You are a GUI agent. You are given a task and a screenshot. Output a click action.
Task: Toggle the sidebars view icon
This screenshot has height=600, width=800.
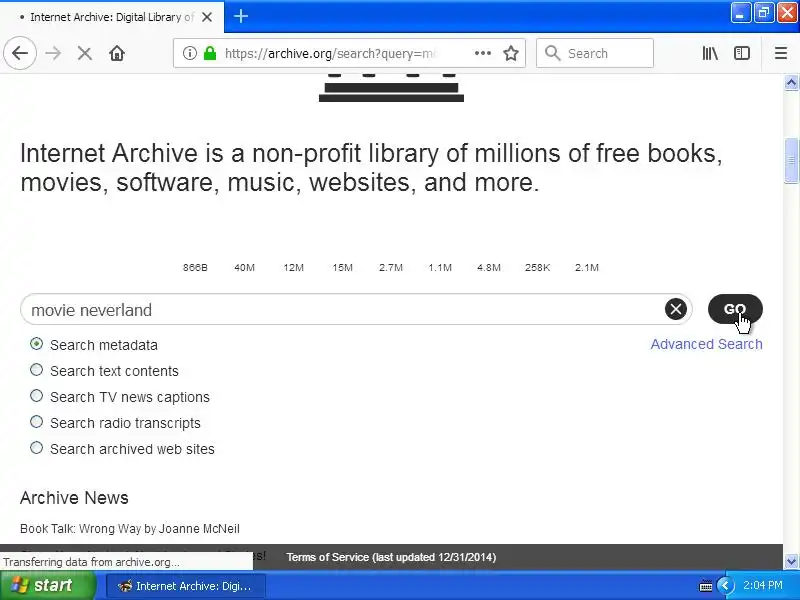742,53
